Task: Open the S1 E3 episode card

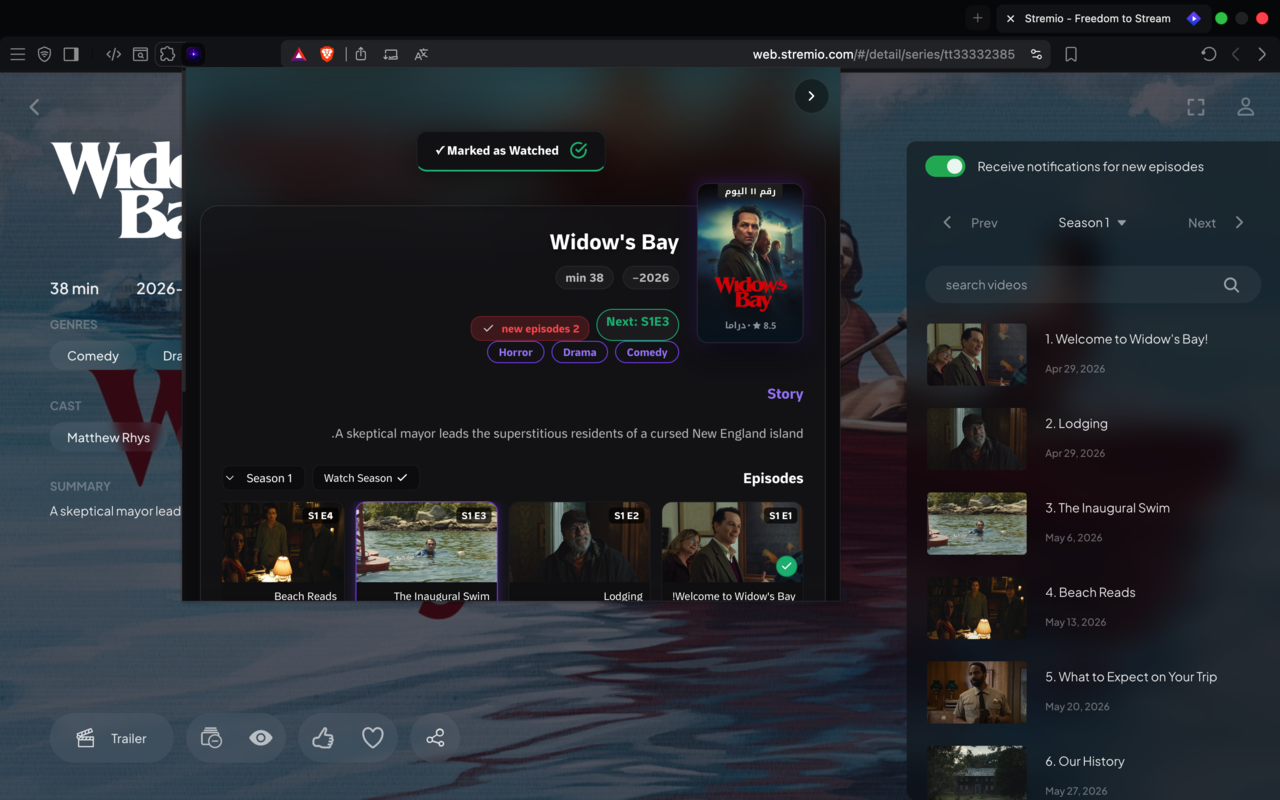Action: coord(427,551)
